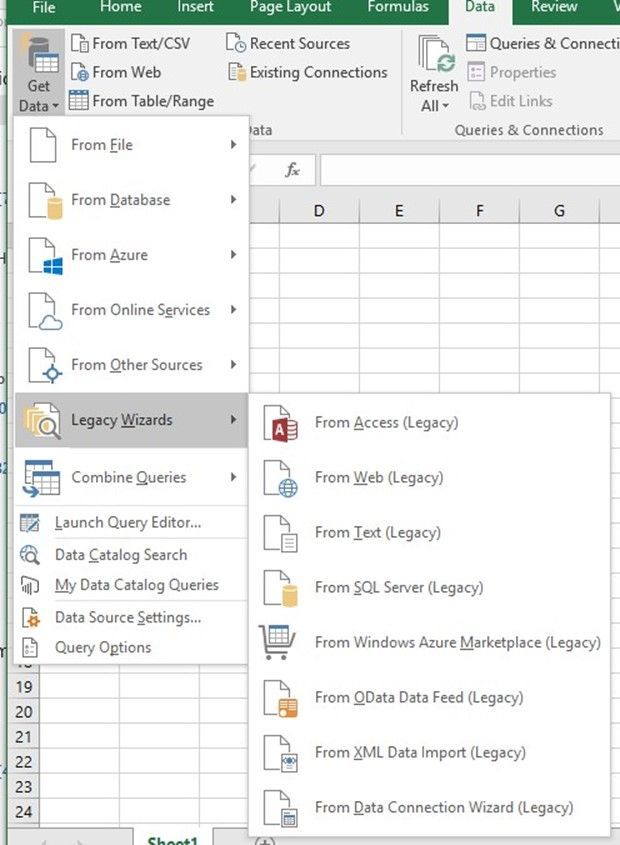The width and height of the screenshot is (620, 845).
Task: Click the SQL Server (Legacy) cylinder icon
Action: pyautogui.click(x=280, y=588)
